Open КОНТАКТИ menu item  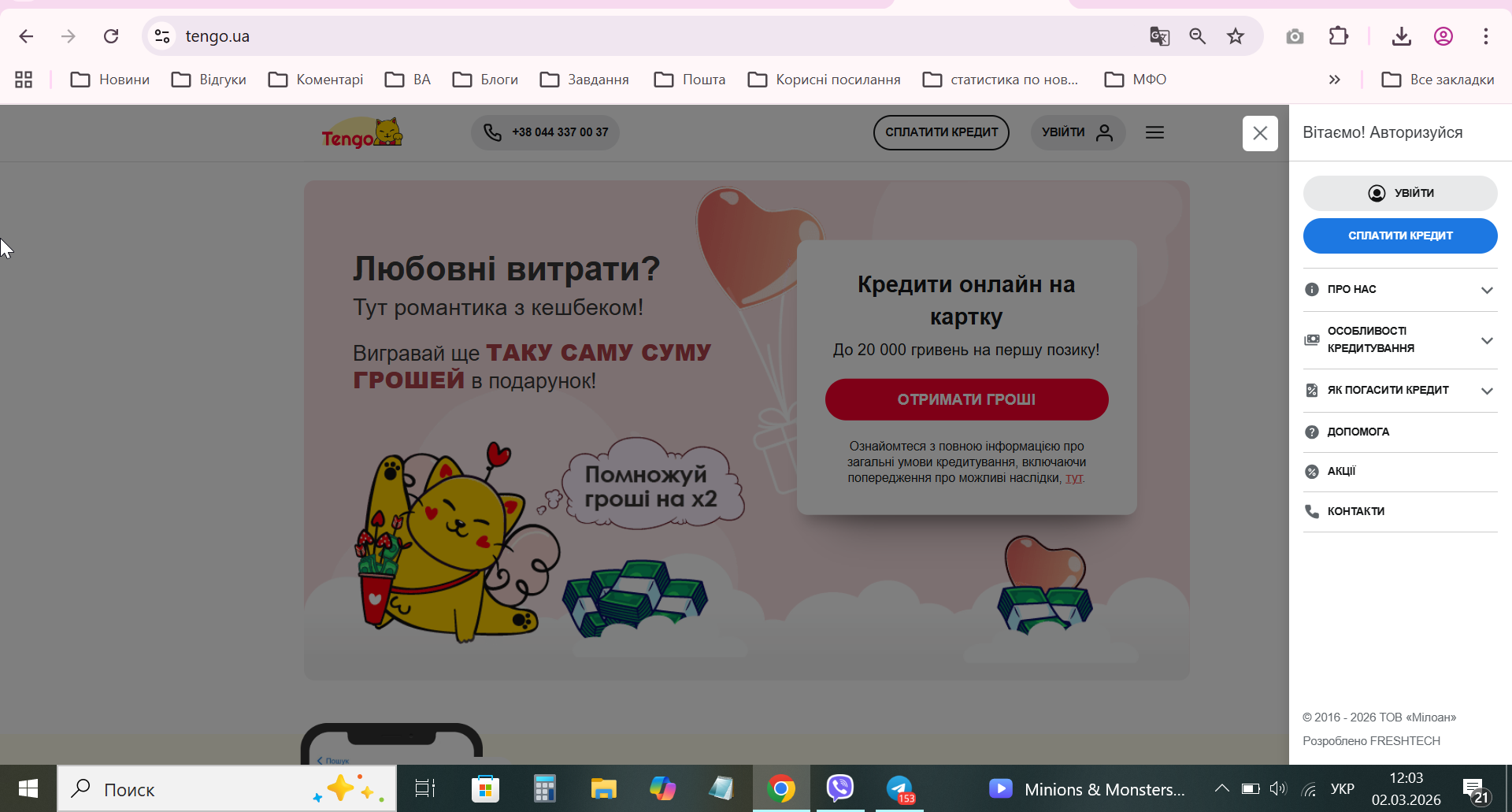tap(1400, 511)
